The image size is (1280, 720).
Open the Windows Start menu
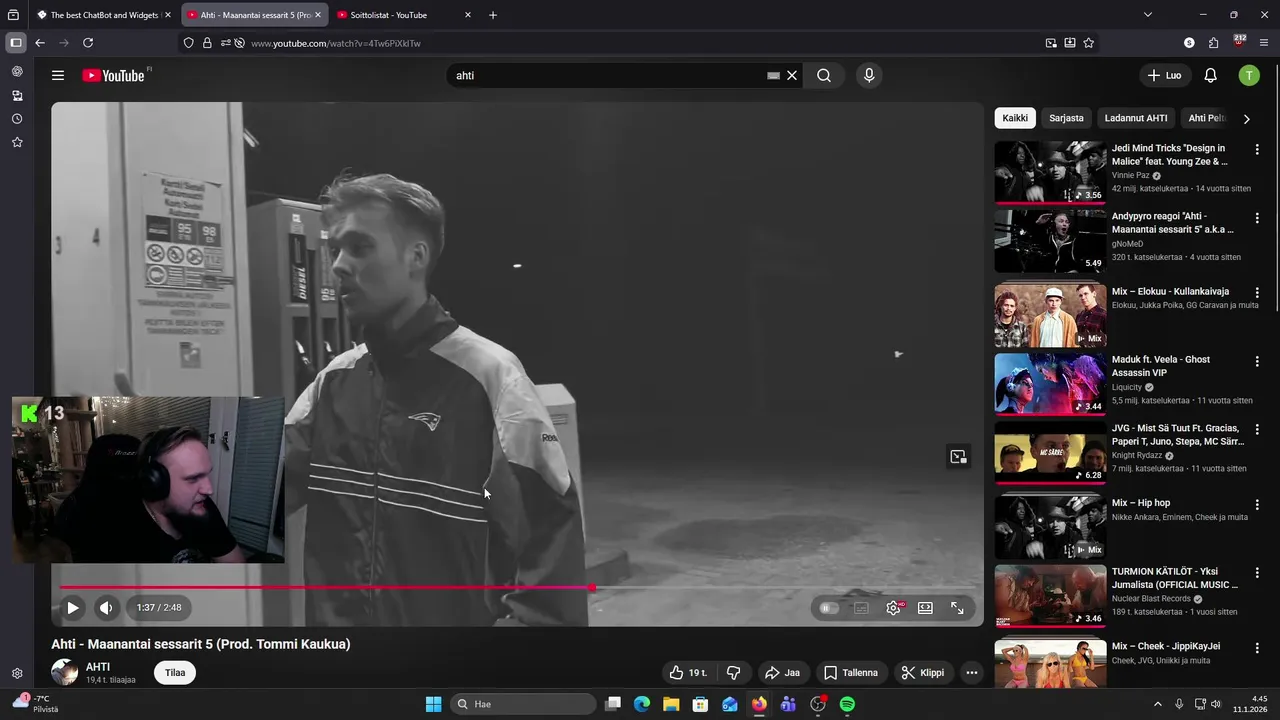tap(433, 704)
